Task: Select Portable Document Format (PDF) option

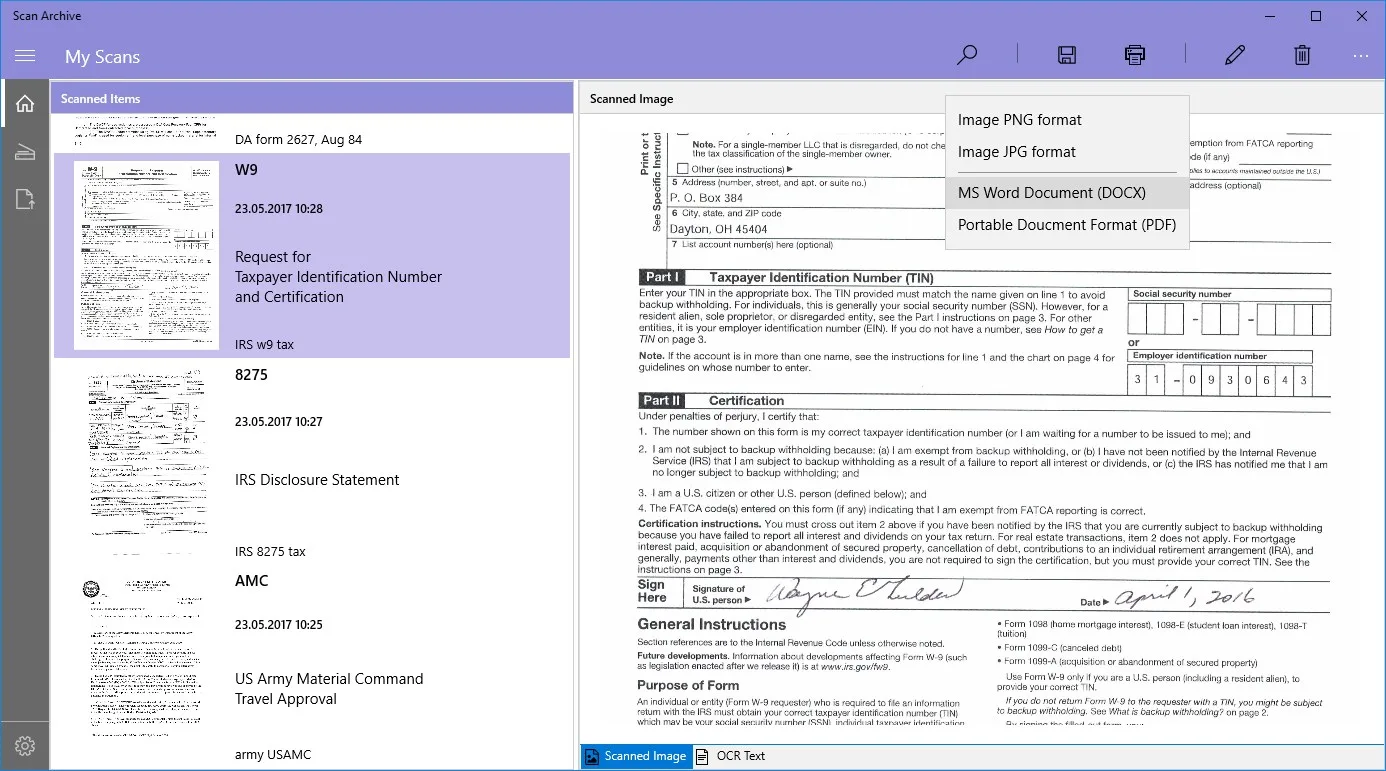Action: click(x=1067, y=224)
